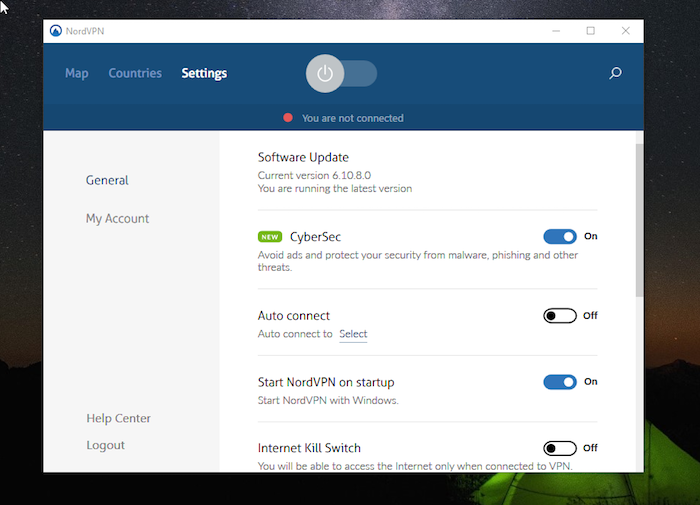
Task: Click Logout in the sidebar
Action: click(x=105, y=445)
